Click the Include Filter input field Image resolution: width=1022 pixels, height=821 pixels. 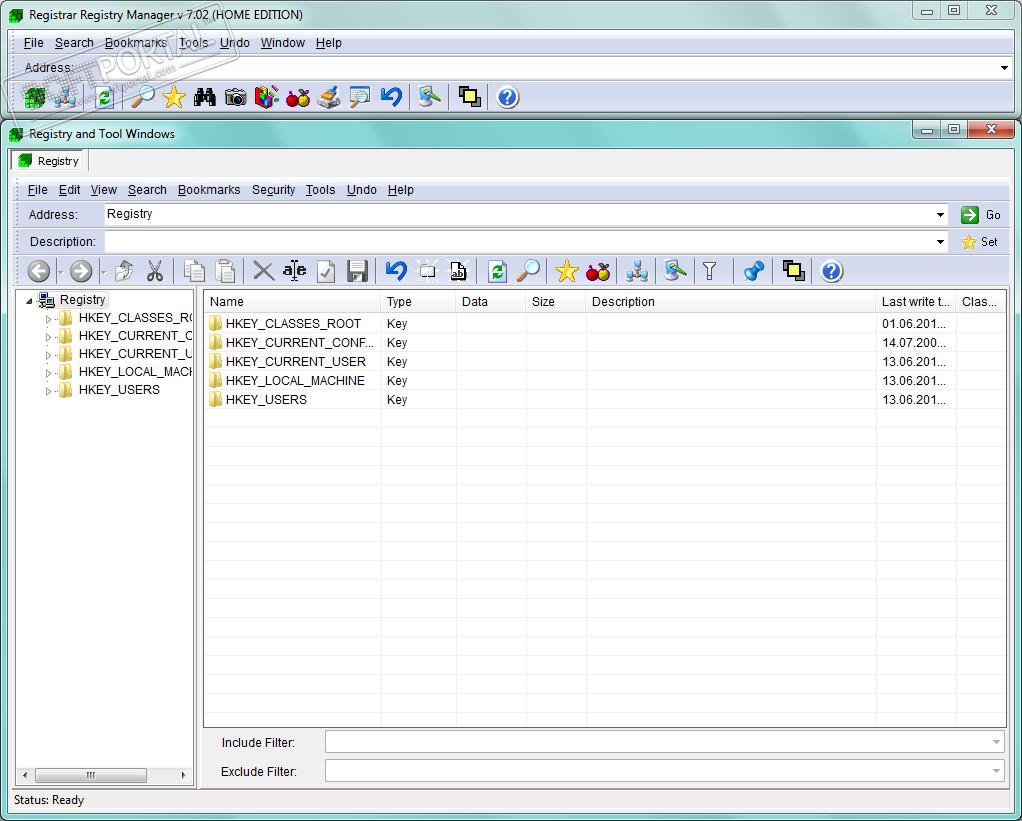point(657,742)
